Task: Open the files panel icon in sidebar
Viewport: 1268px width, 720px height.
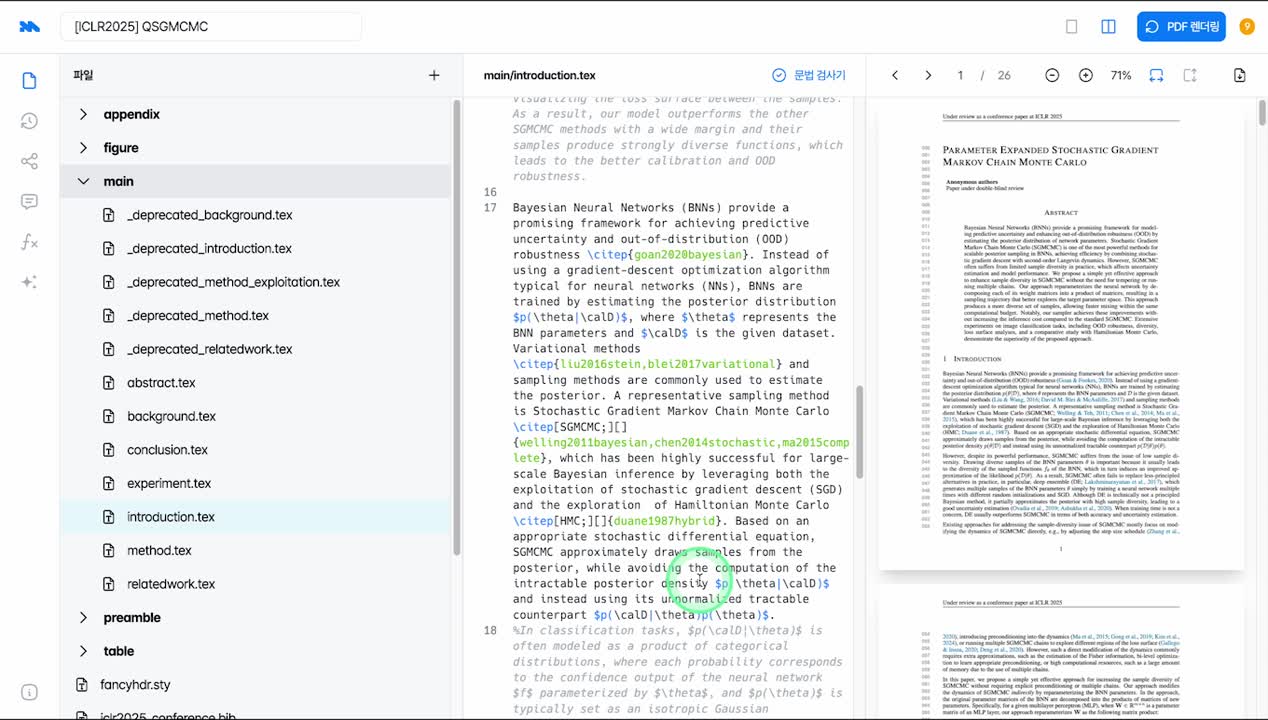Action: [x=29, y=81]
